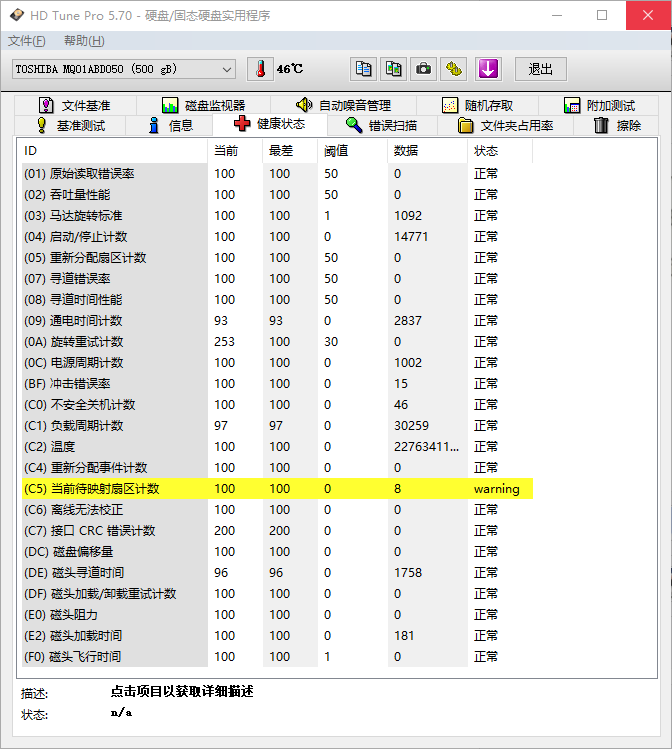This screenshot has height=749, width=672.
Task: Select the (E0) 磁头阻力 row
Action: coord(277,615)
